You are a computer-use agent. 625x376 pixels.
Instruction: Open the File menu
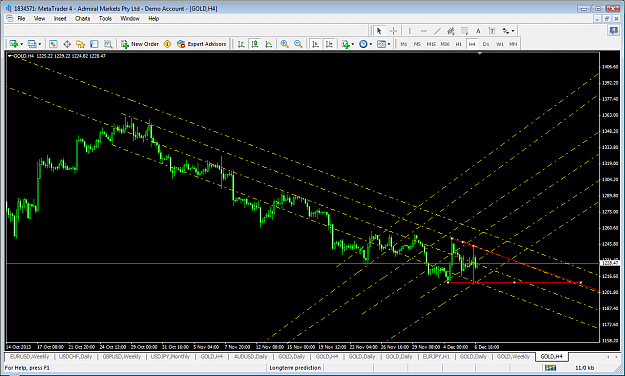coord(21,18)
